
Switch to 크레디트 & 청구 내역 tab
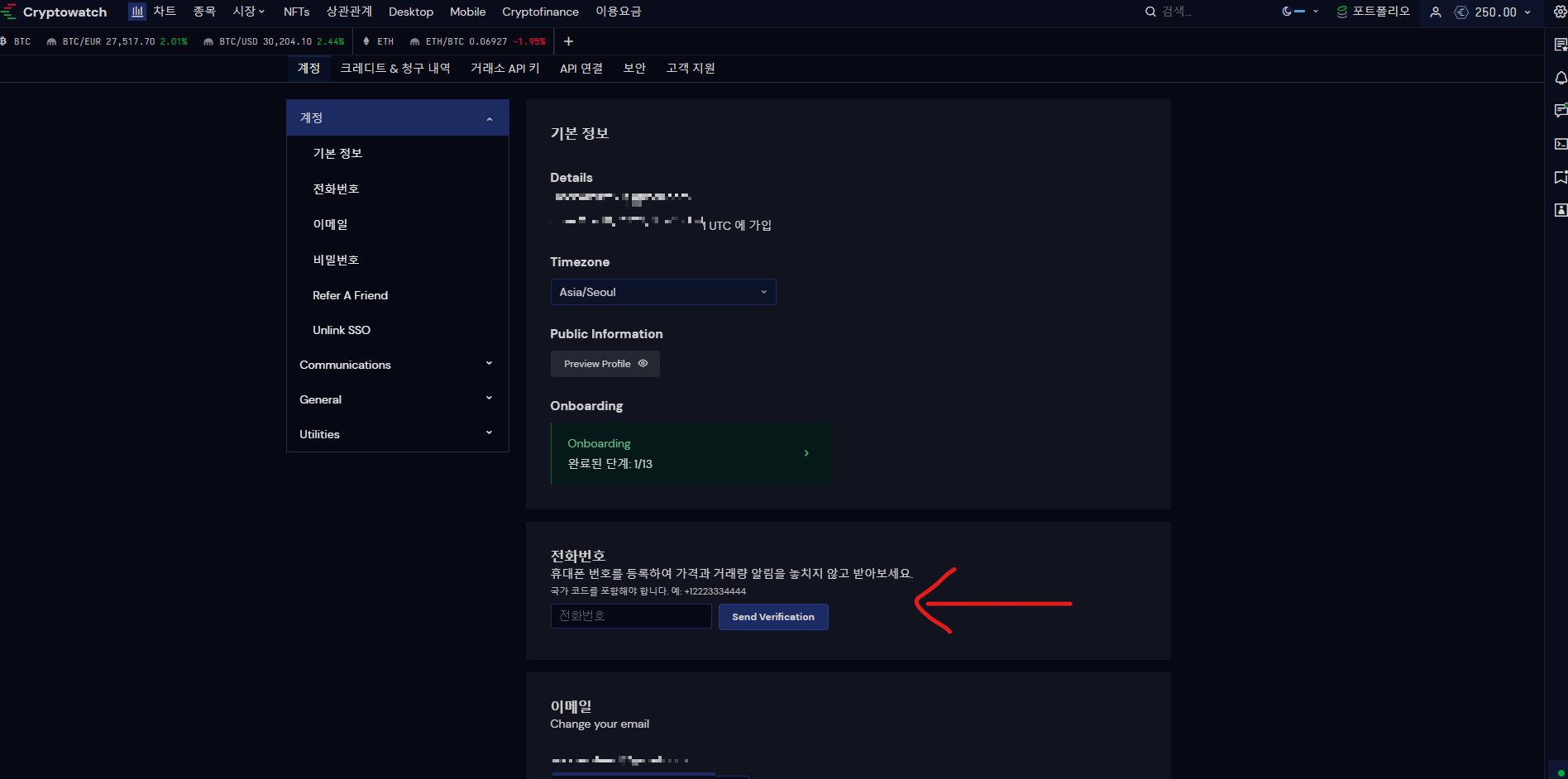click(395, 69)
